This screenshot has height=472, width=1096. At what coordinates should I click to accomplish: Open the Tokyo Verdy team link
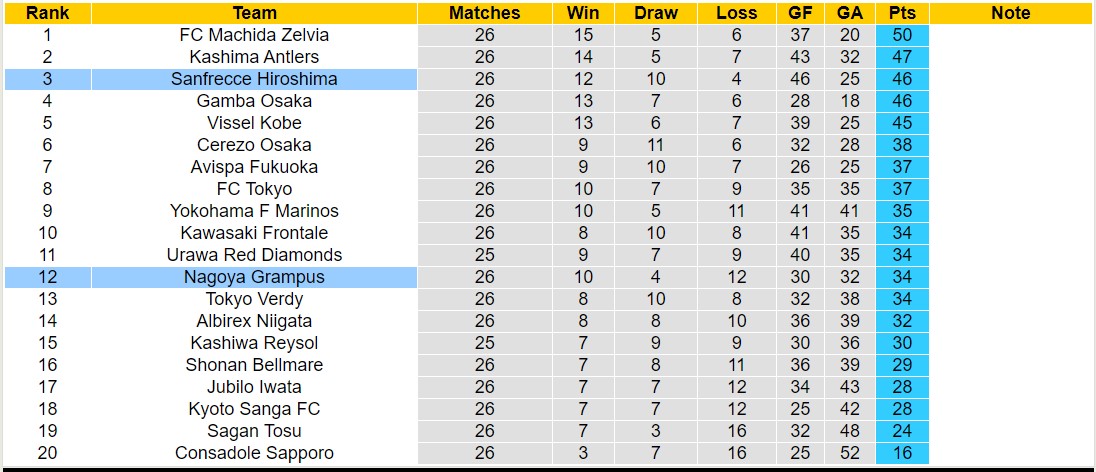click(254, 299)
